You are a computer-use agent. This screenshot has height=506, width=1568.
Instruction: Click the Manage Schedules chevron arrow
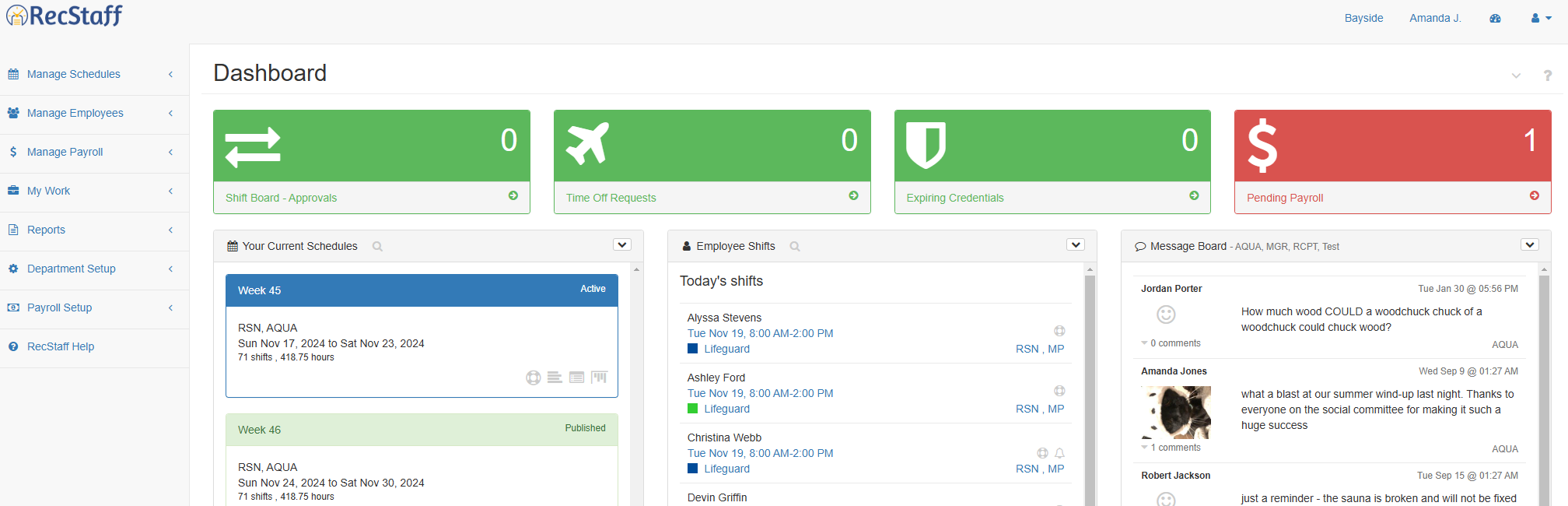coord(170,74)
